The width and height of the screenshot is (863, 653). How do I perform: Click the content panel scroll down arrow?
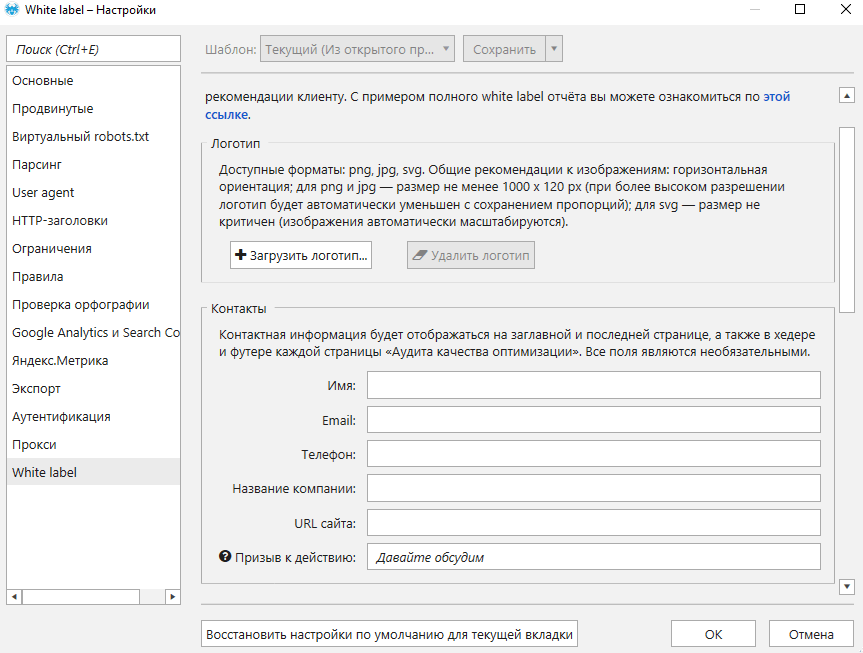[x=846, y=587]
